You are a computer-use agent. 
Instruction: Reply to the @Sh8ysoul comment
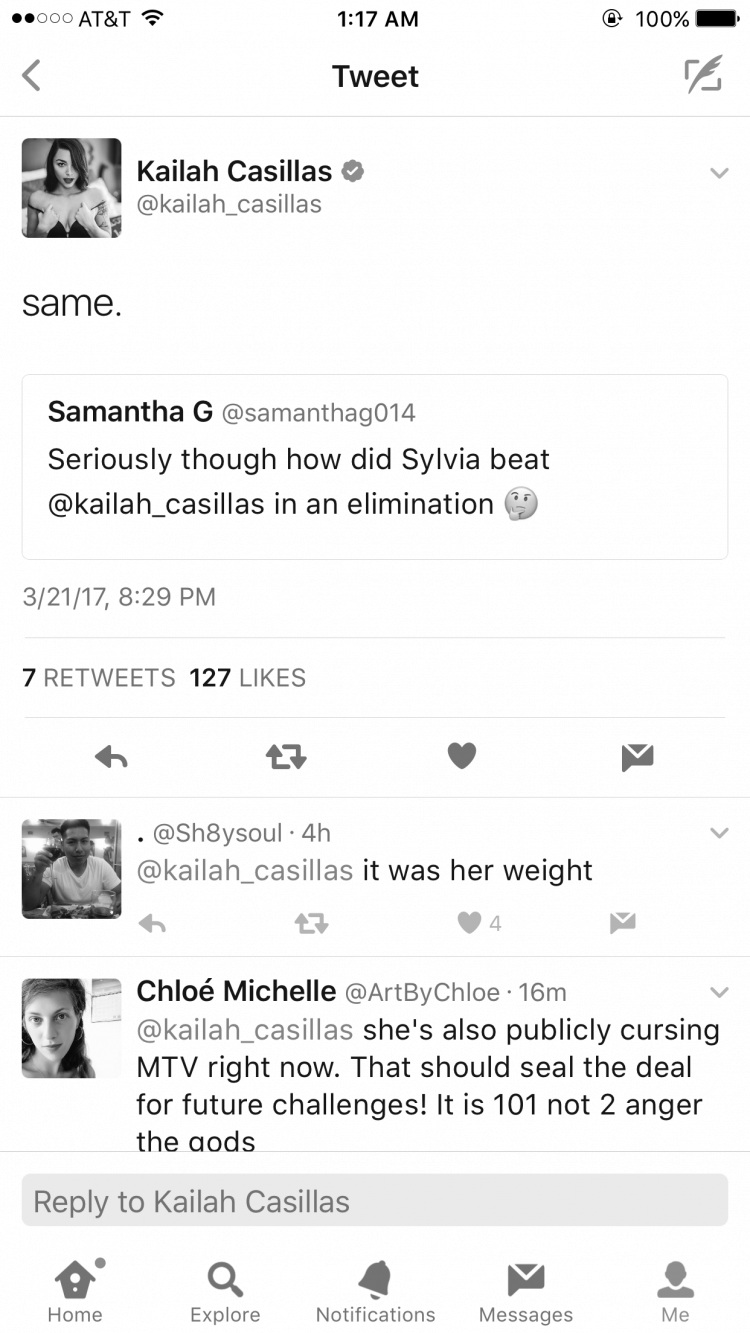151,923
